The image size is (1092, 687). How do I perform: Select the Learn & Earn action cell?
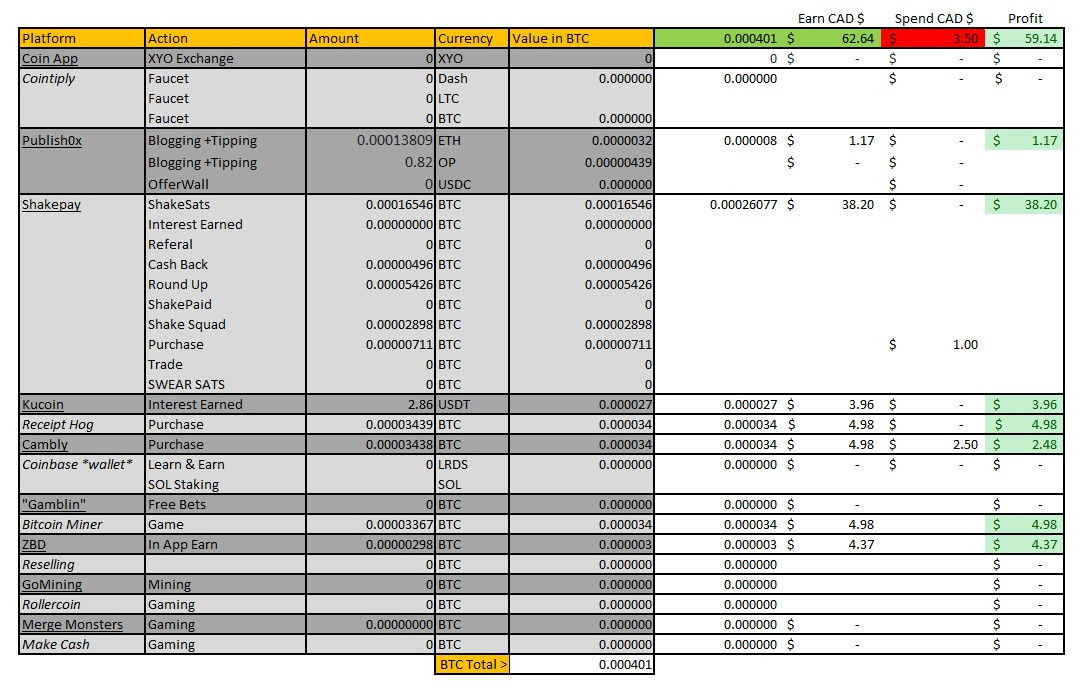tap(226, 464)
